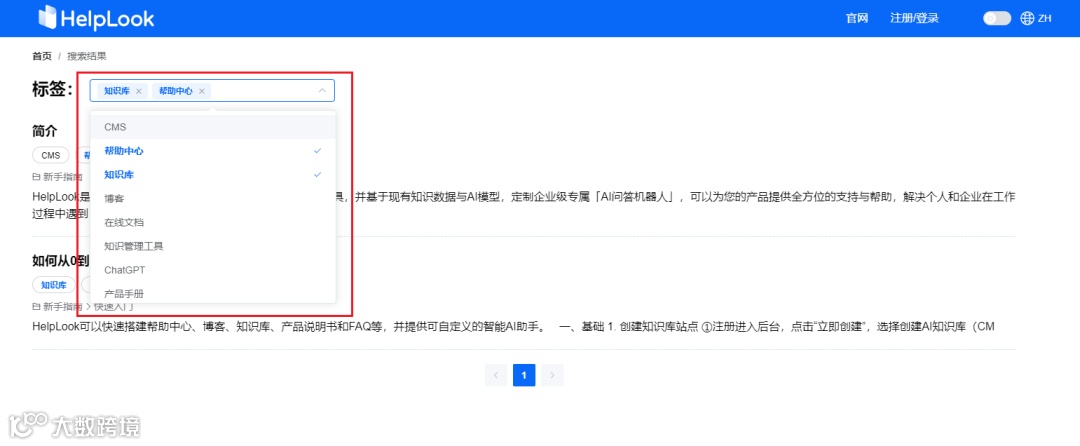Toggle the dark mode switch

pyautogui.click(x=997, y=19)
